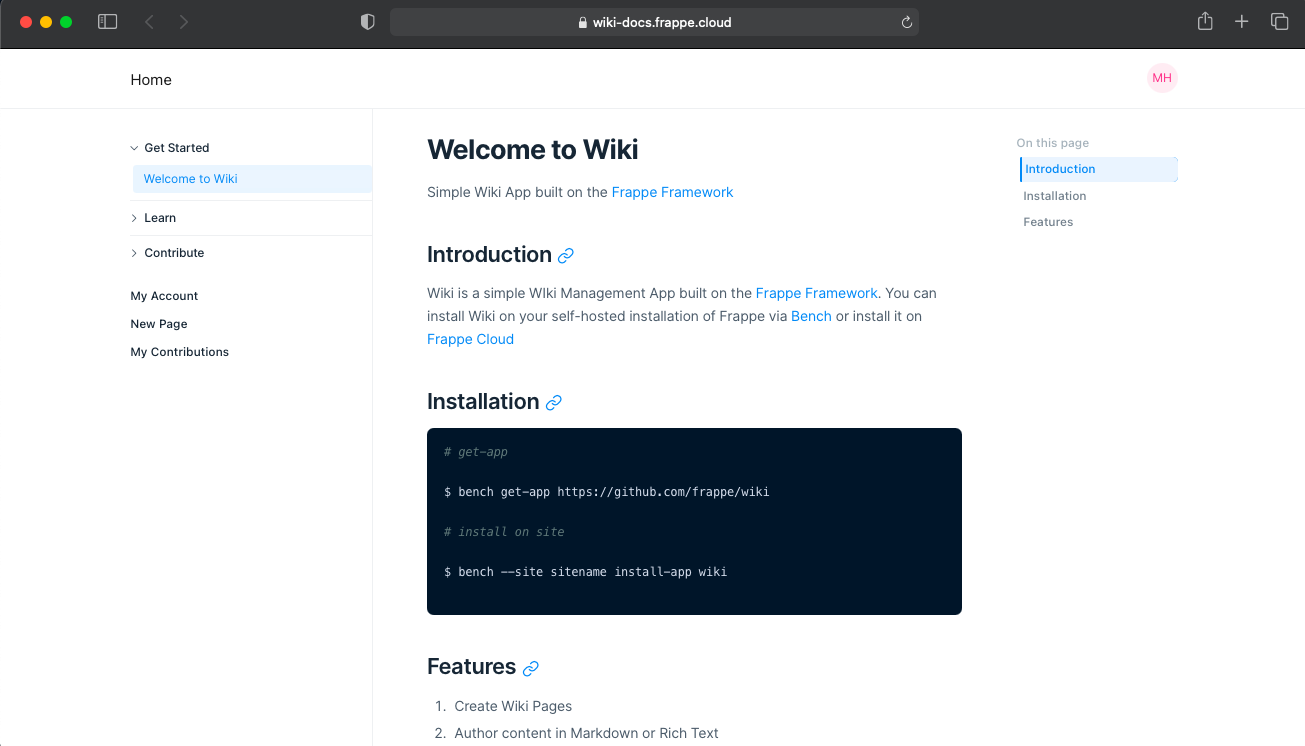The height and width of the screenshot is (746, 1305).
Task: Open the MH user avatar menu
Action: (x=1162, y=78)
